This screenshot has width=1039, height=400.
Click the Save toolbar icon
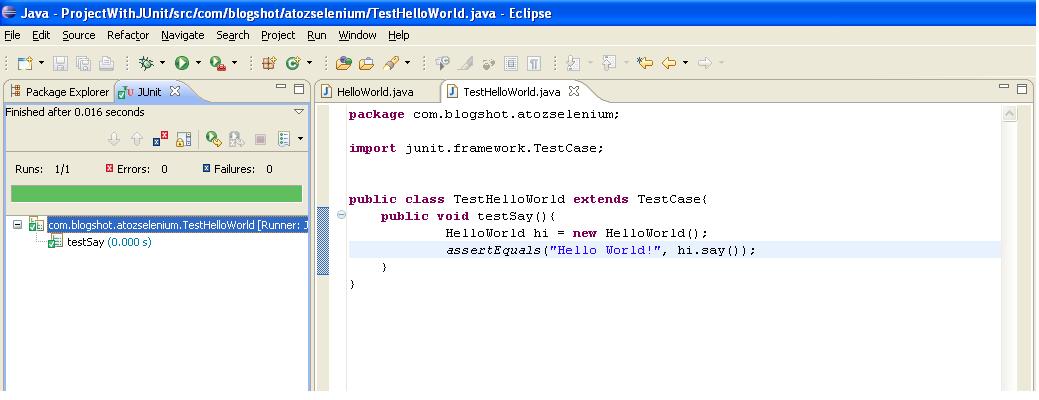click(60, 64)
